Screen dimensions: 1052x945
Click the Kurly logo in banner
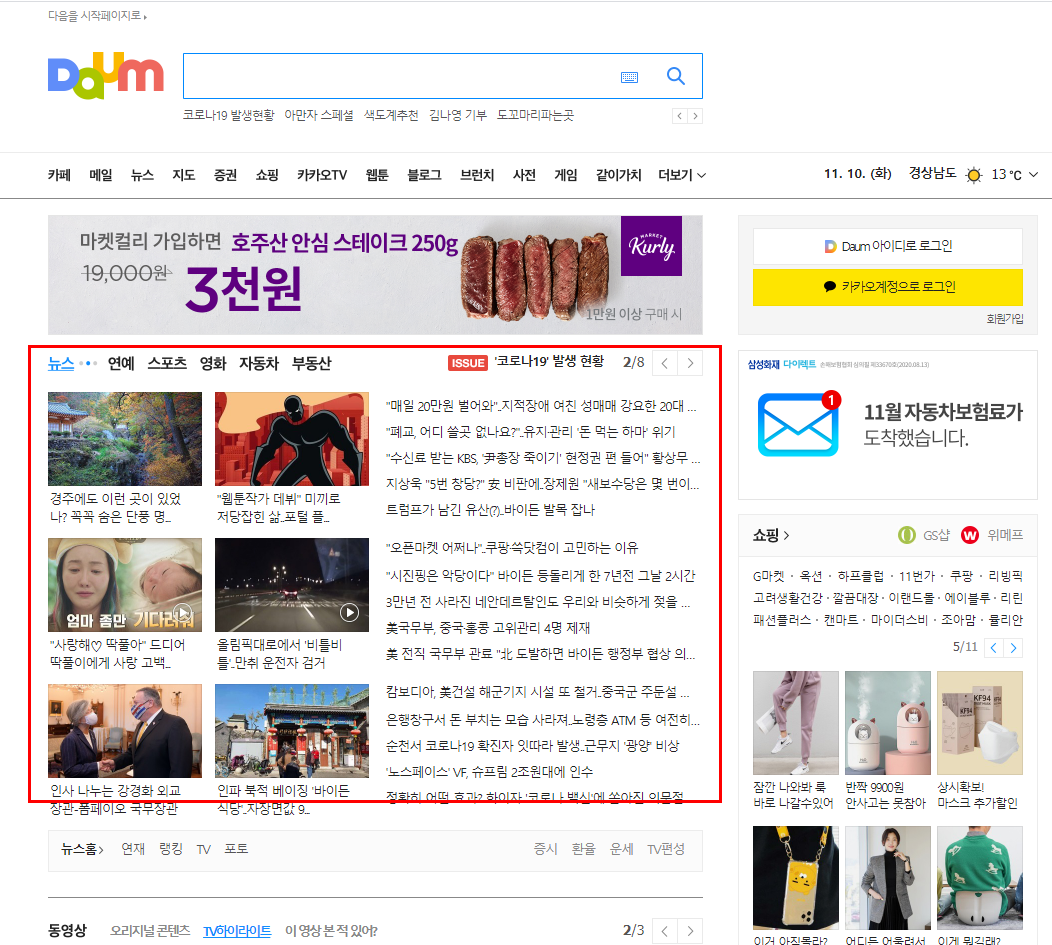coord(651,246)
